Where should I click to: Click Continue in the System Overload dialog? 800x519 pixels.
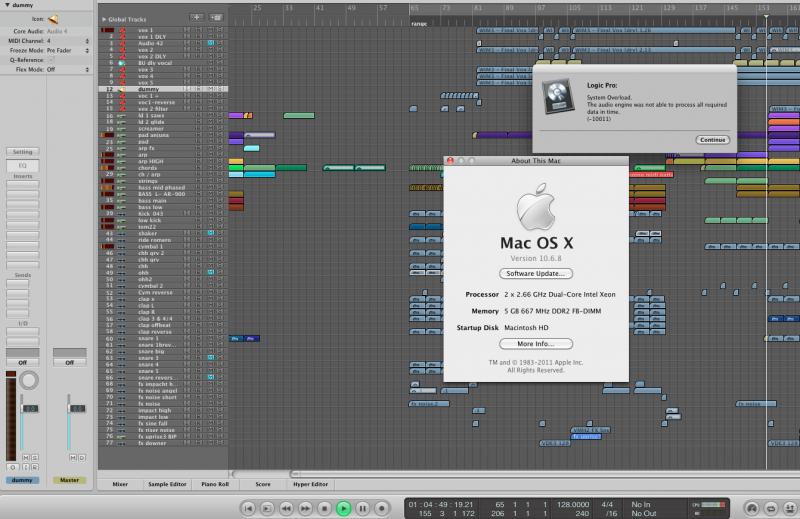point(712,140)
